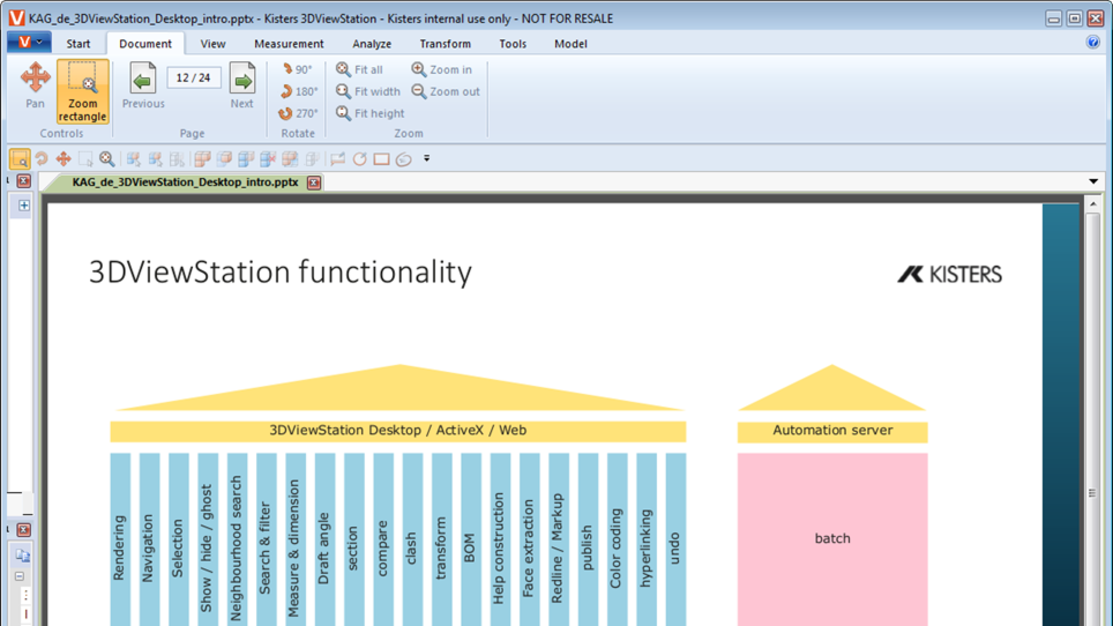Click Fit all in the Zoom group
Viewport: 1113px width, 626px height.
[359, 69]
